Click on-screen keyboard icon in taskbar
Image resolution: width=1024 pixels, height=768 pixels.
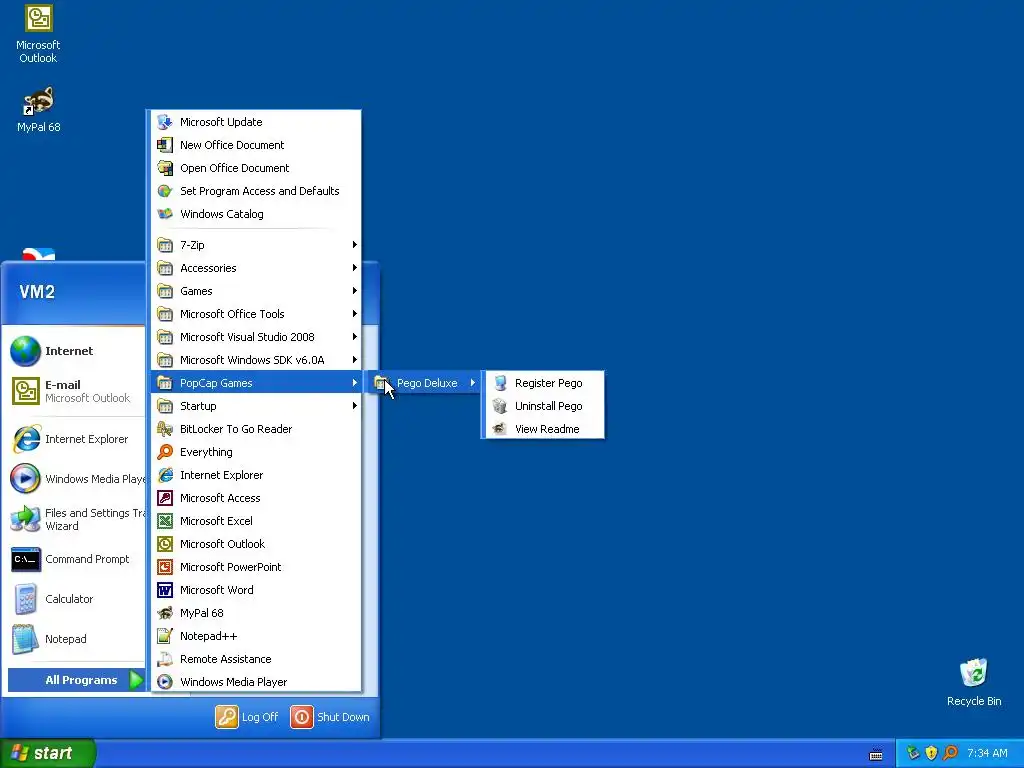tap(876, 755)
